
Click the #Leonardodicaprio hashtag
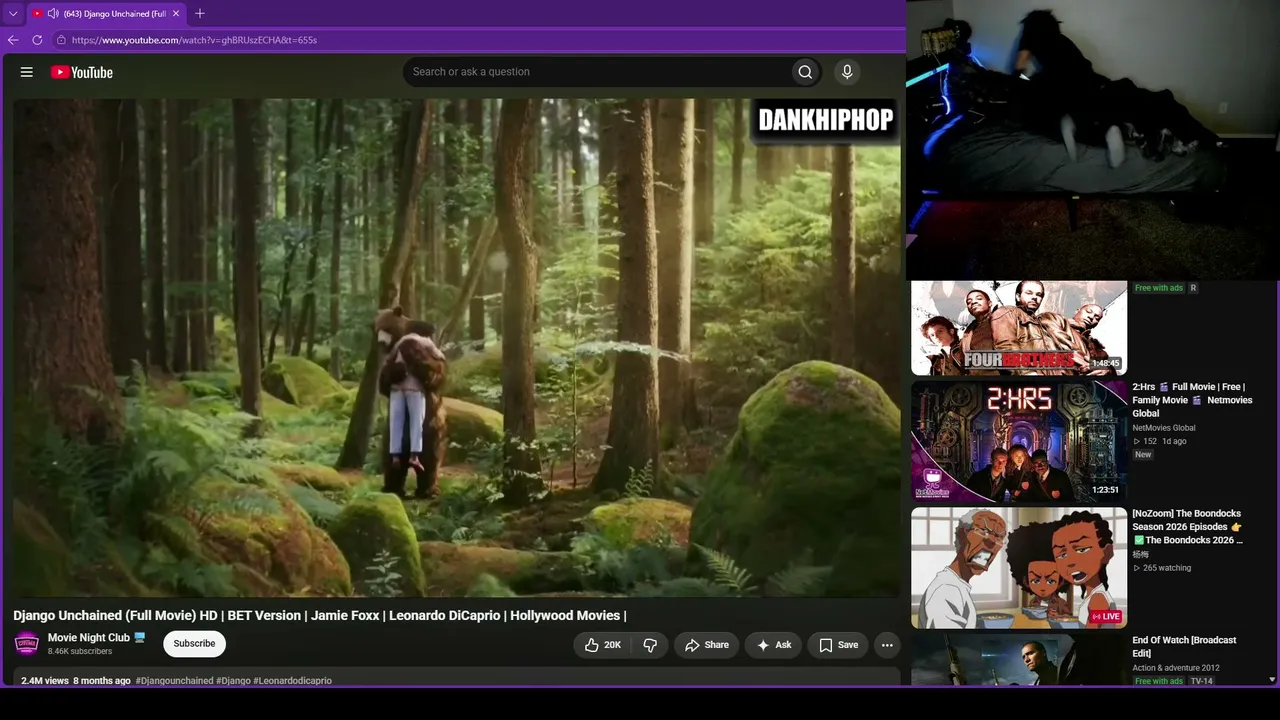point(293,681)
